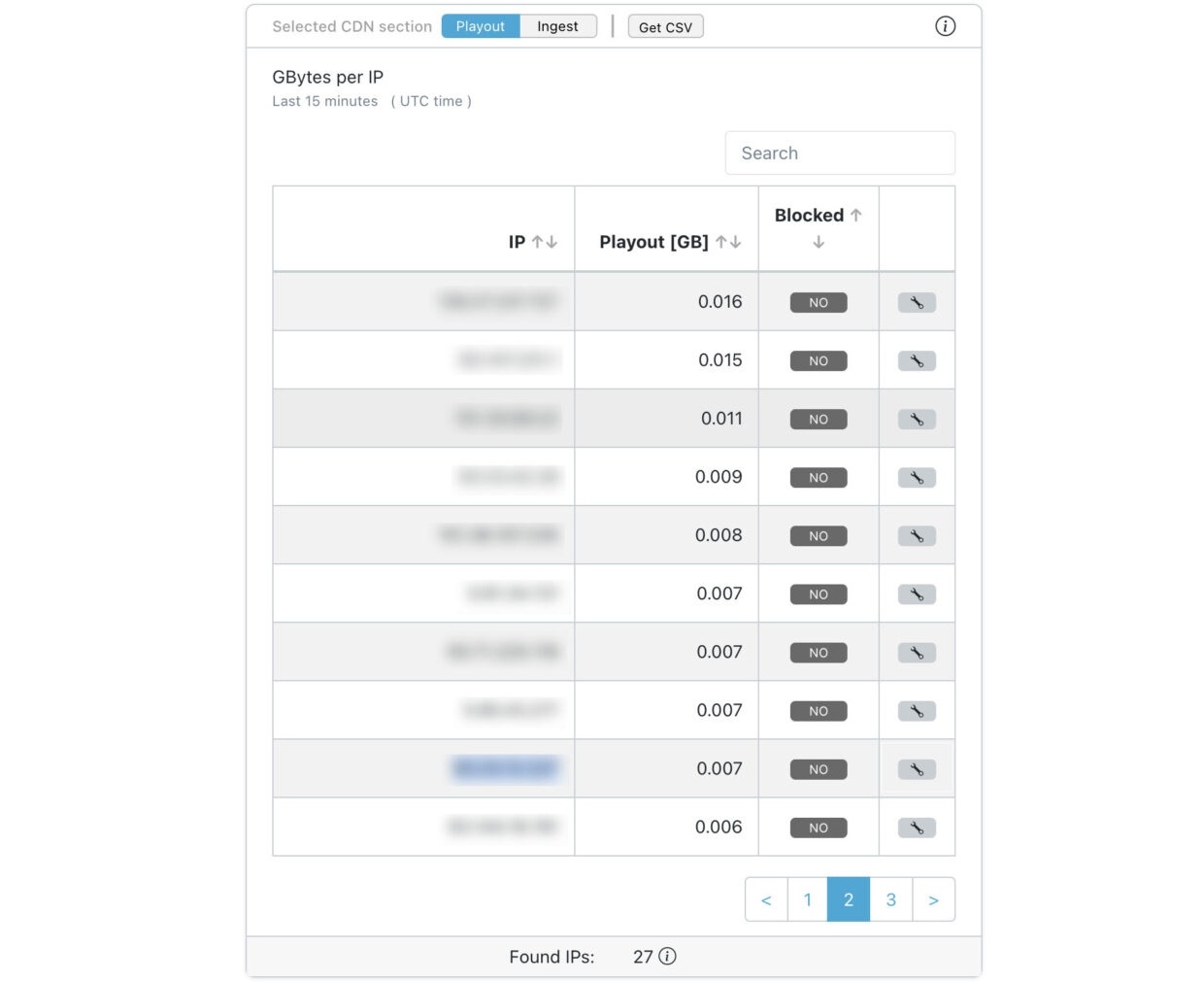Click the wrench icon for the 0.006 row

917,828
